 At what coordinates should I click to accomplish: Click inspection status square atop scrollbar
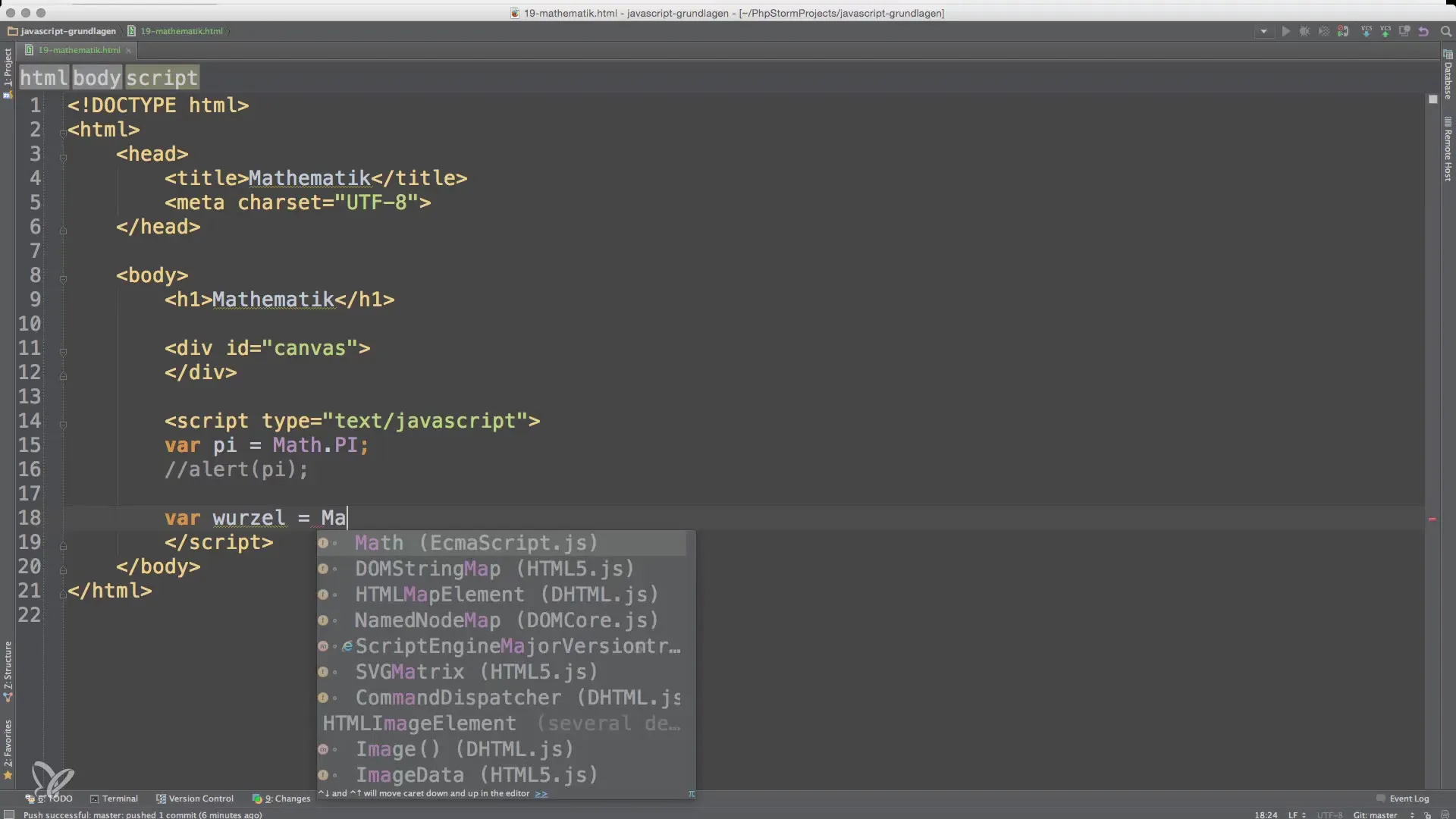coord(1432,99)
